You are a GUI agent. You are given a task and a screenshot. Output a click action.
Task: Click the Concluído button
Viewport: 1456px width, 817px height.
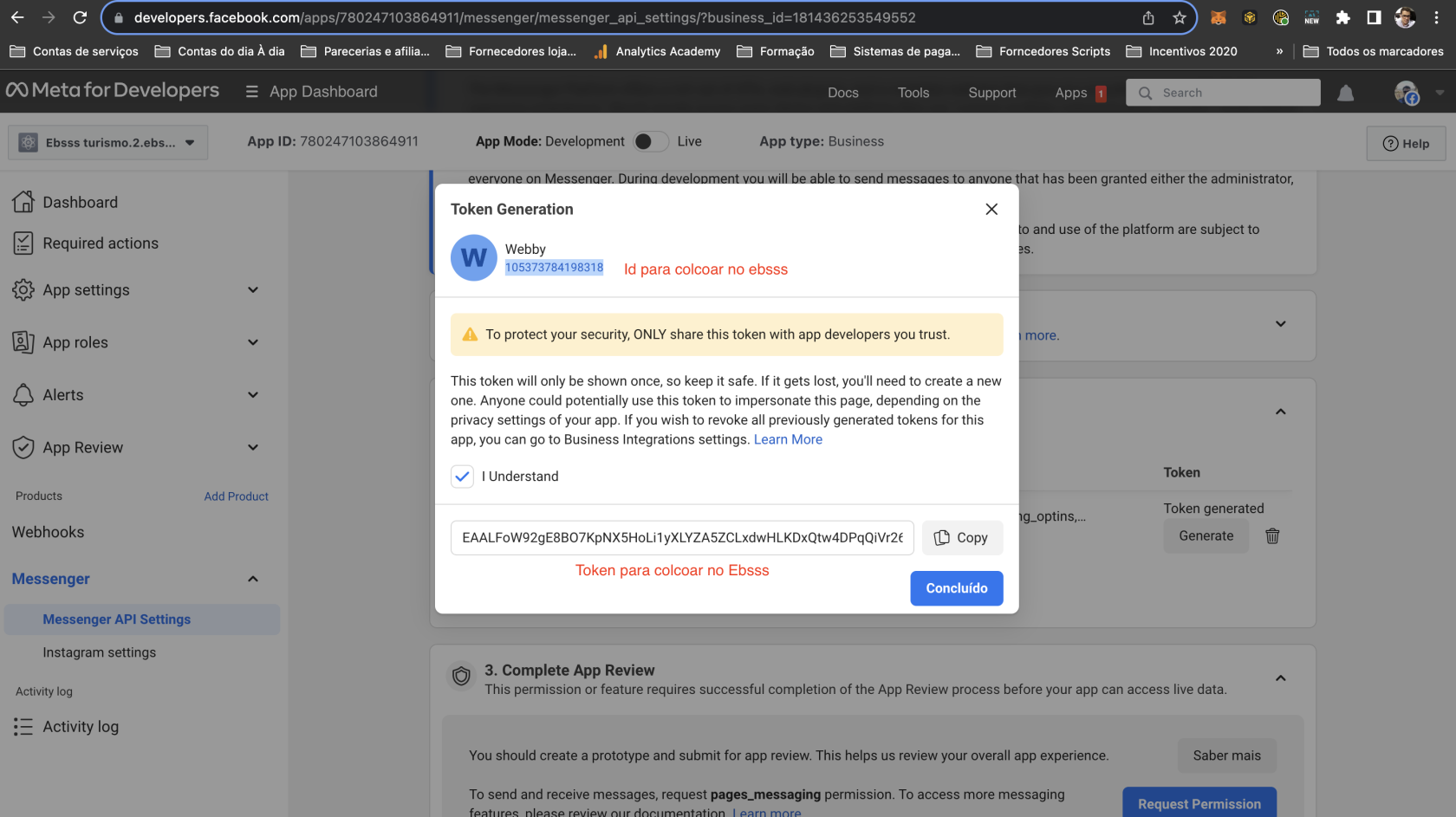click(956, 588)
